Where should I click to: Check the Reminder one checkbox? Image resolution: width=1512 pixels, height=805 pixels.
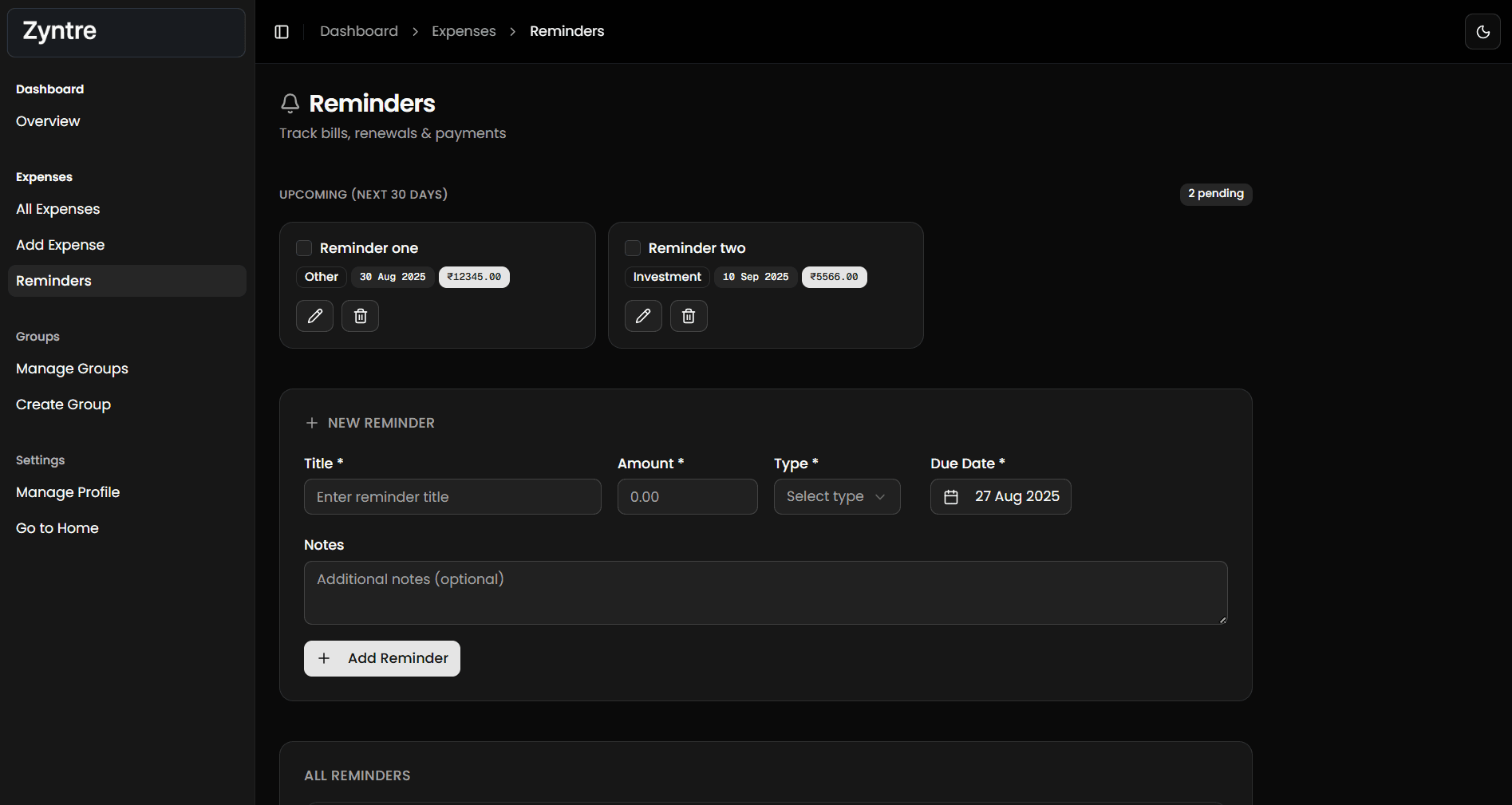[x=304, y=248]
